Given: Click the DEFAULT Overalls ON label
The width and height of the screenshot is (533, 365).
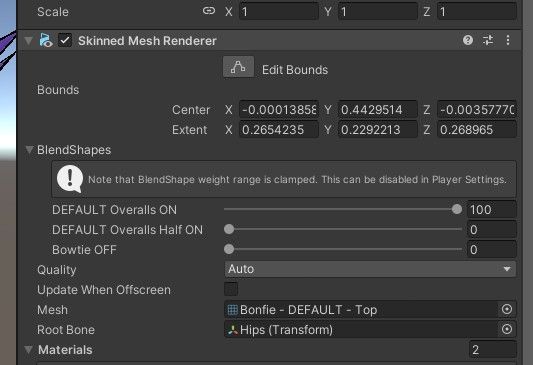Looking at the screenshot, I should pyautogui.click(x=114, y=210).
